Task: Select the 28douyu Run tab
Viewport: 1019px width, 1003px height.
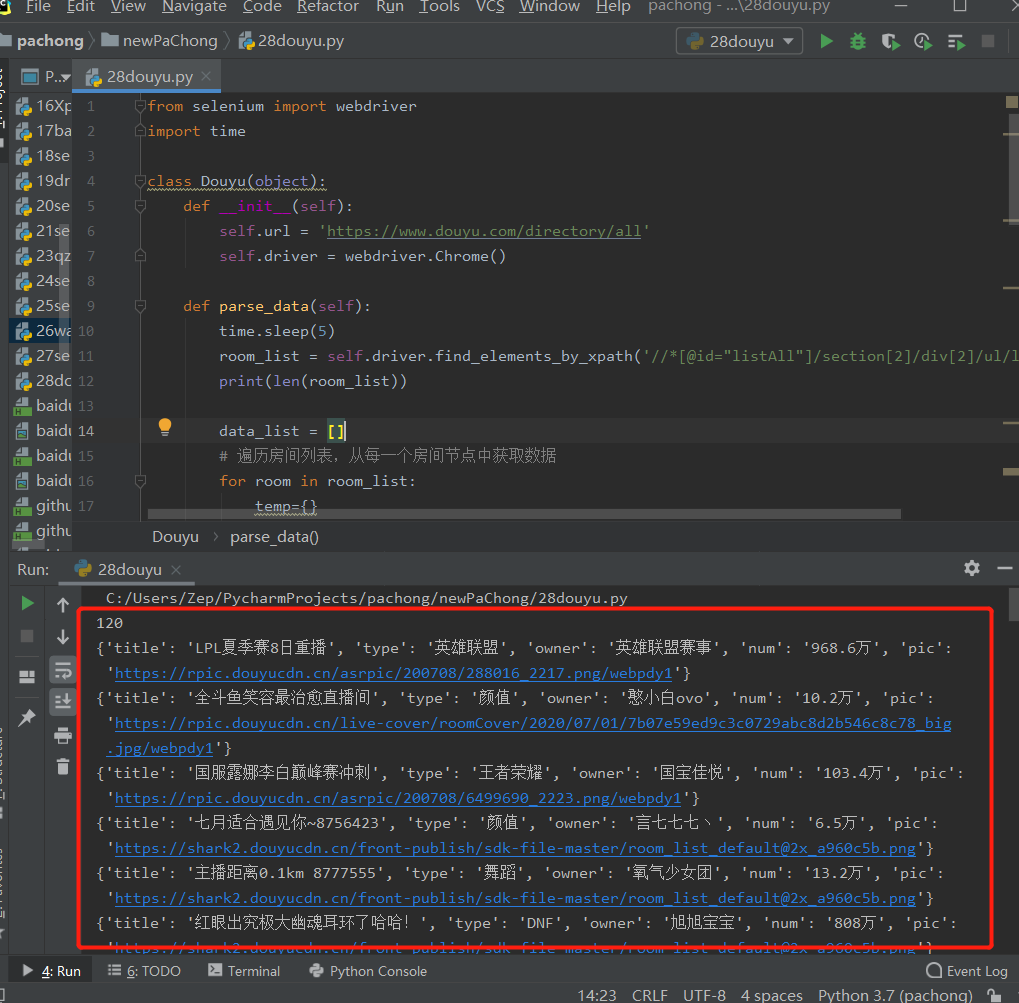Action: click(x=129, y=570)
